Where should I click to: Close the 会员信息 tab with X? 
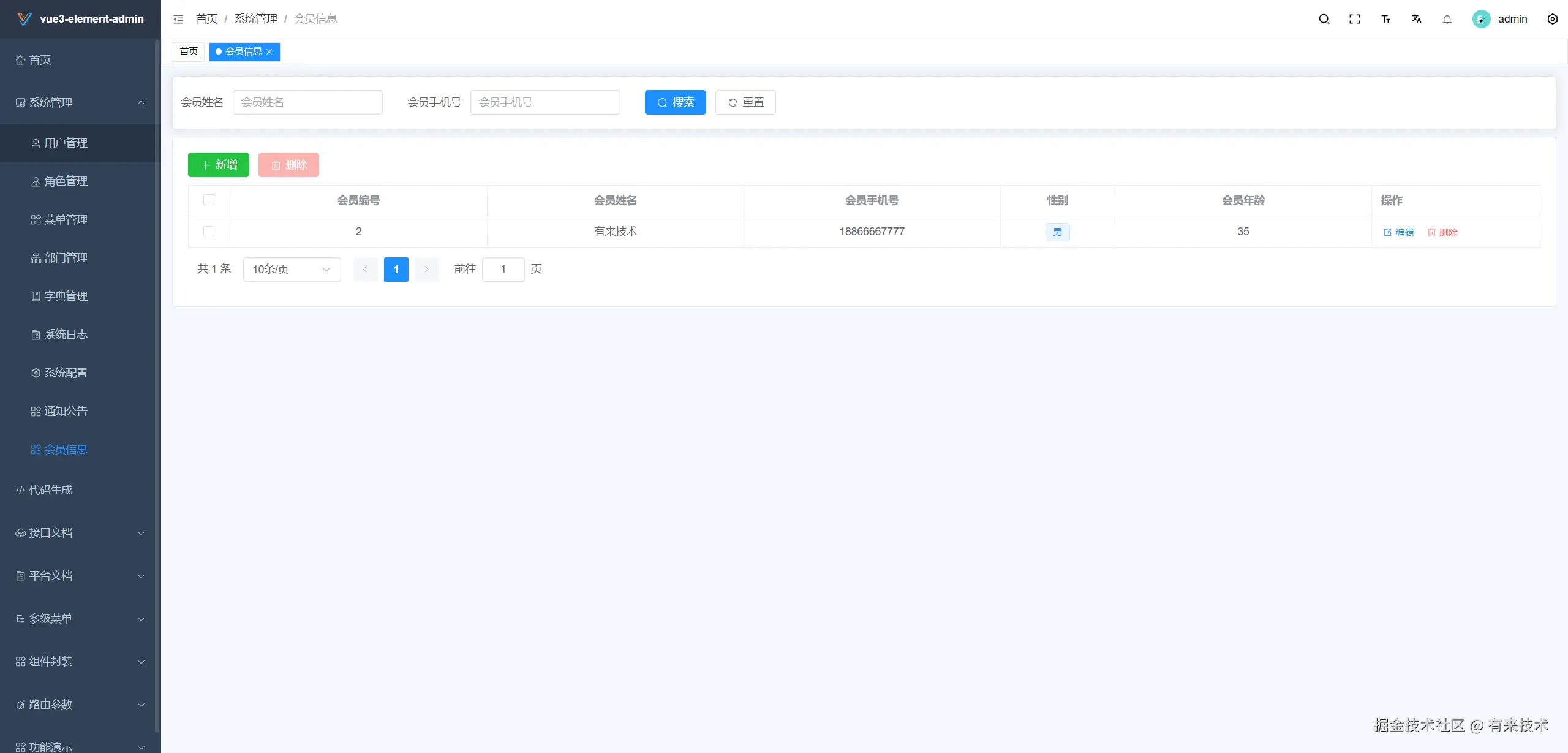269,51
